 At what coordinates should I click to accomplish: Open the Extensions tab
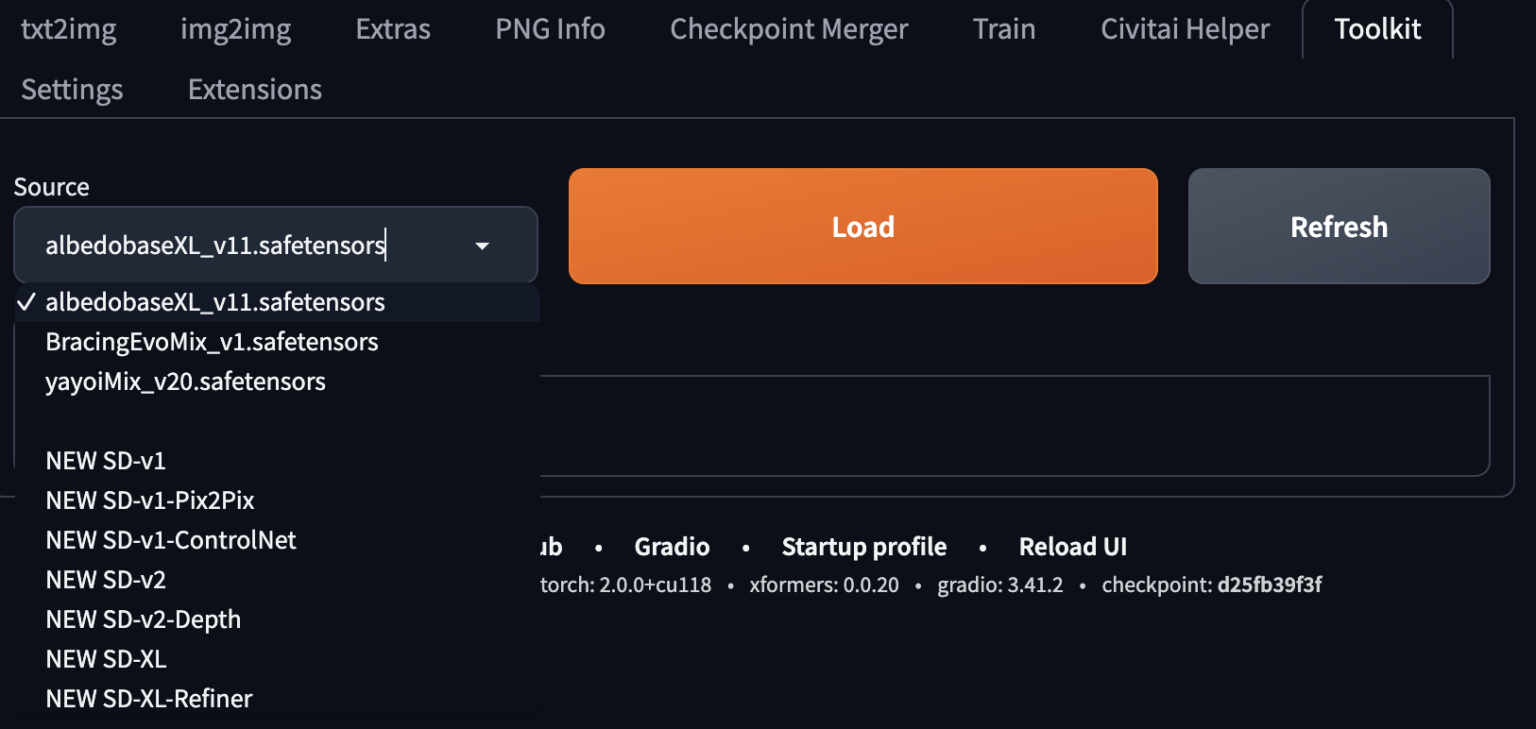click(x=254, y=90)
